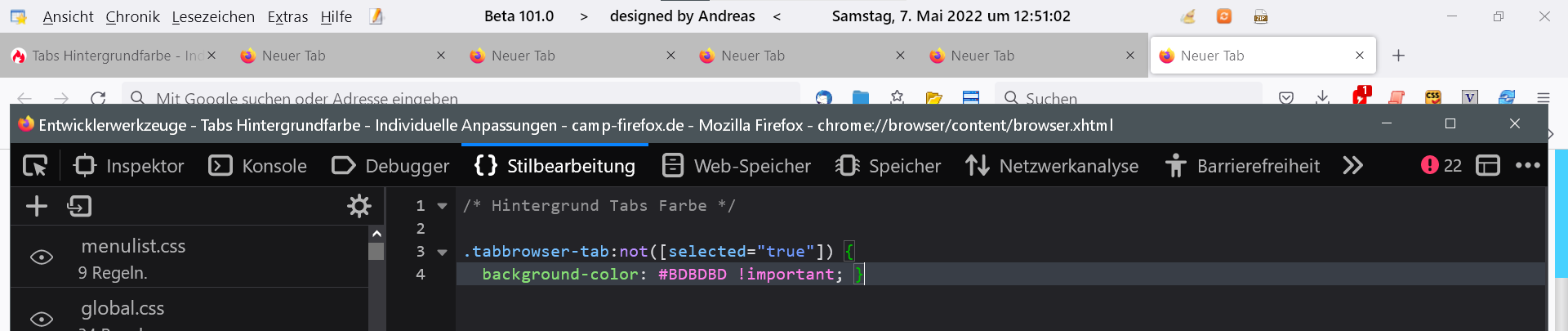
Task: Open a new browser tab with plus
Action: [x=1398, y=56]
